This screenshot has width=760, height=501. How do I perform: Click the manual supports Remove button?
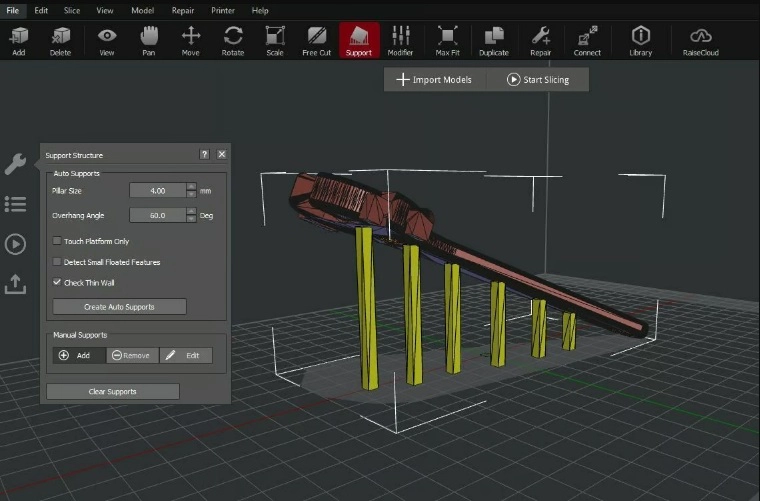[x=132, y=355]
